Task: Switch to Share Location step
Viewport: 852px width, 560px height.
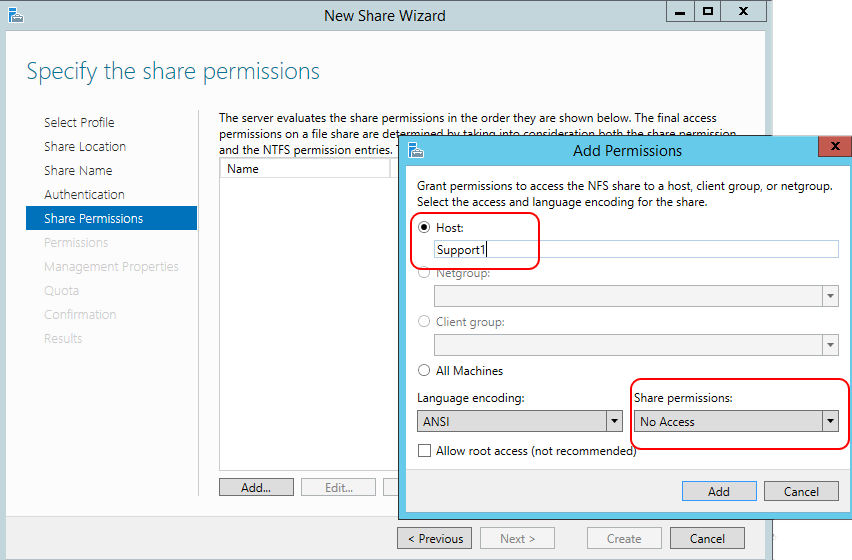Action: tap(85, 147)
